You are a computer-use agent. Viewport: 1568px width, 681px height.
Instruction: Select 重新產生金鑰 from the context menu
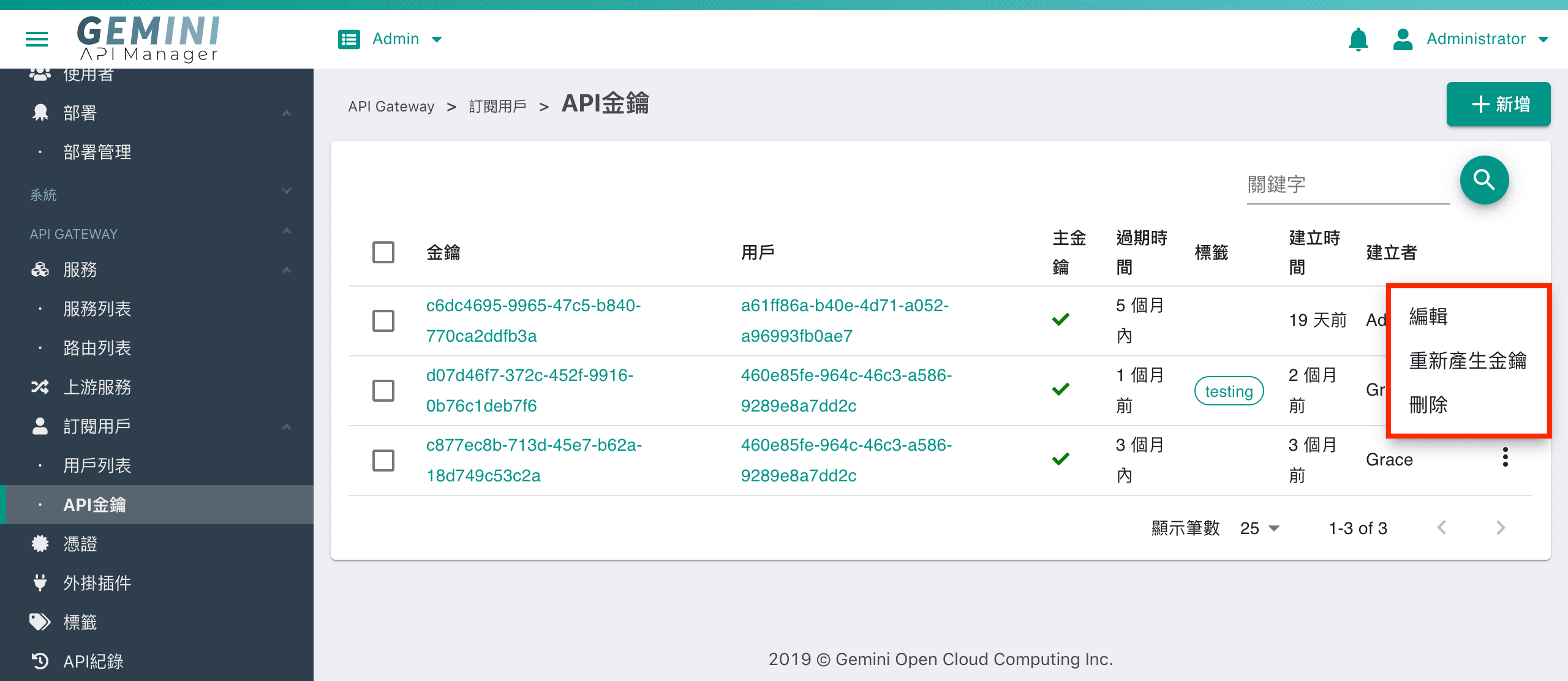[1469, 361]
